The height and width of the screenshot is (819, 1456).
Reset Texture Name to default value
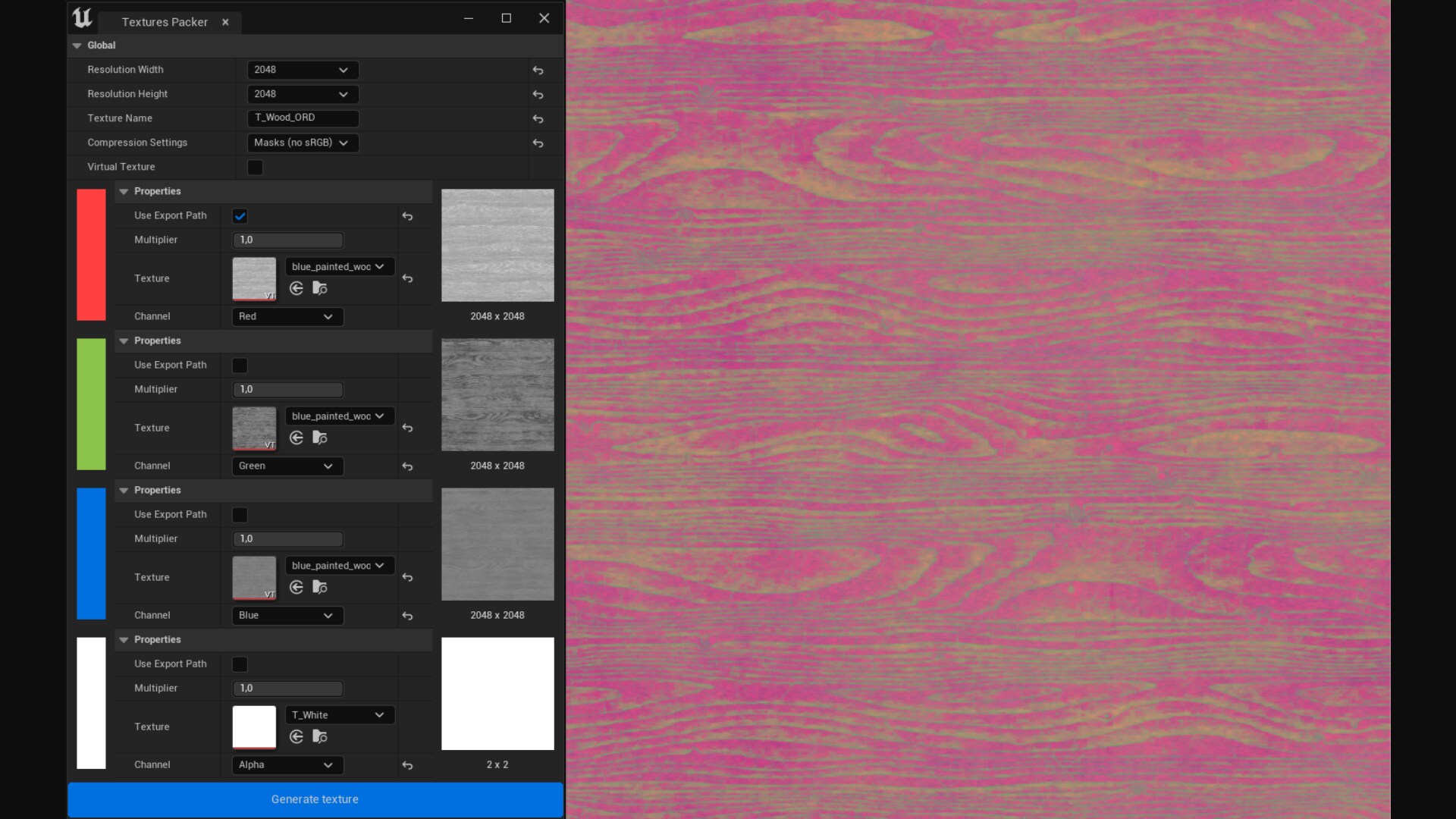pos(538,119)
